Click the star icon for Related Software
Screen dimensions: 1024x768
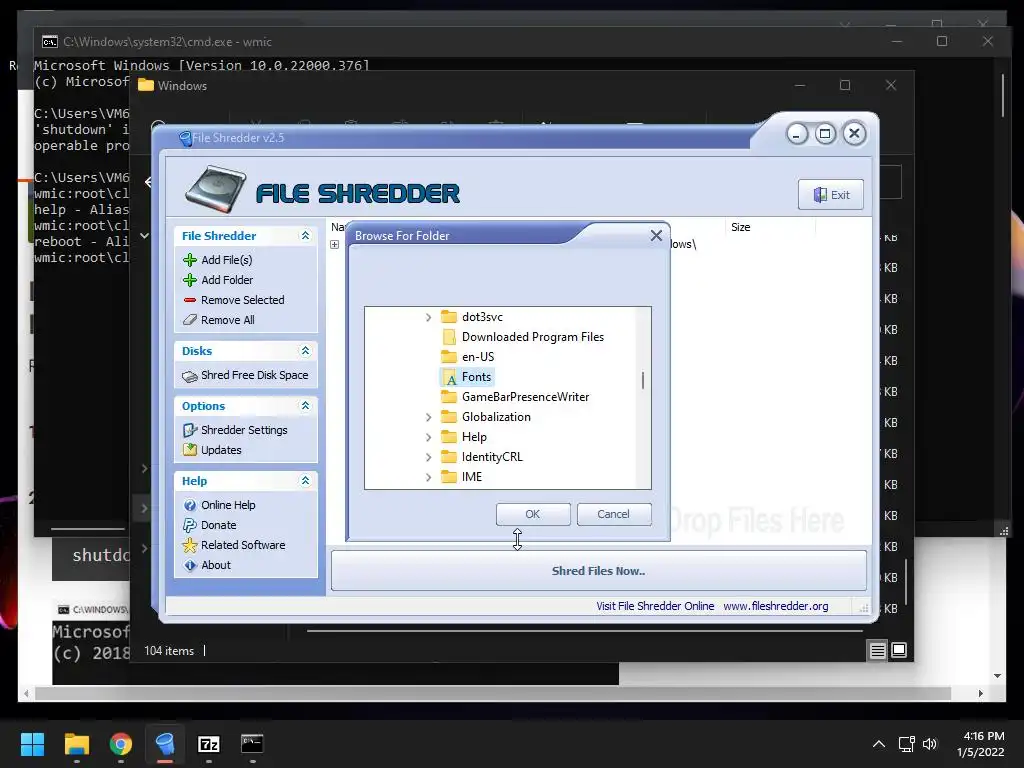pos(190,545)
